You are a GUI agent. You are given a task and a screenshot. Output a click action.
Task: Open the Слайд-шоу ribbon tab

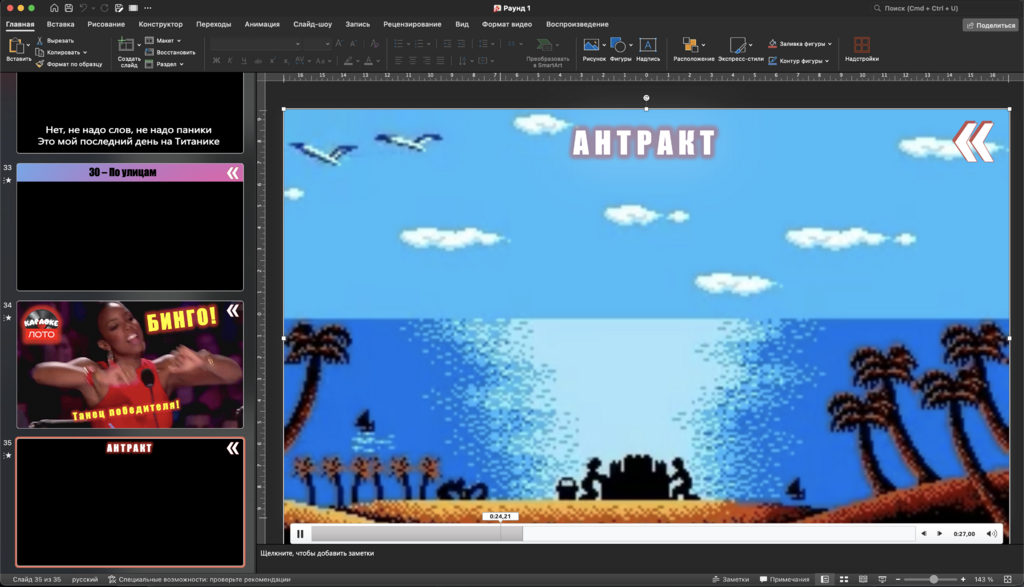(x=312, y=24)
